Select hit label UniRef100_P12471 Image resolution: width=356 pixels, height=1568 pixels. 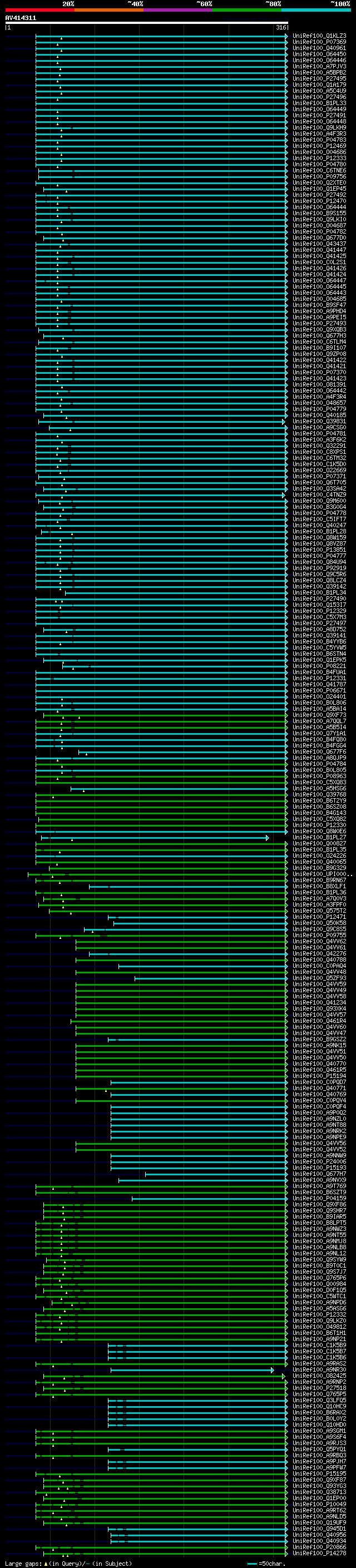[x=319, y=917]
